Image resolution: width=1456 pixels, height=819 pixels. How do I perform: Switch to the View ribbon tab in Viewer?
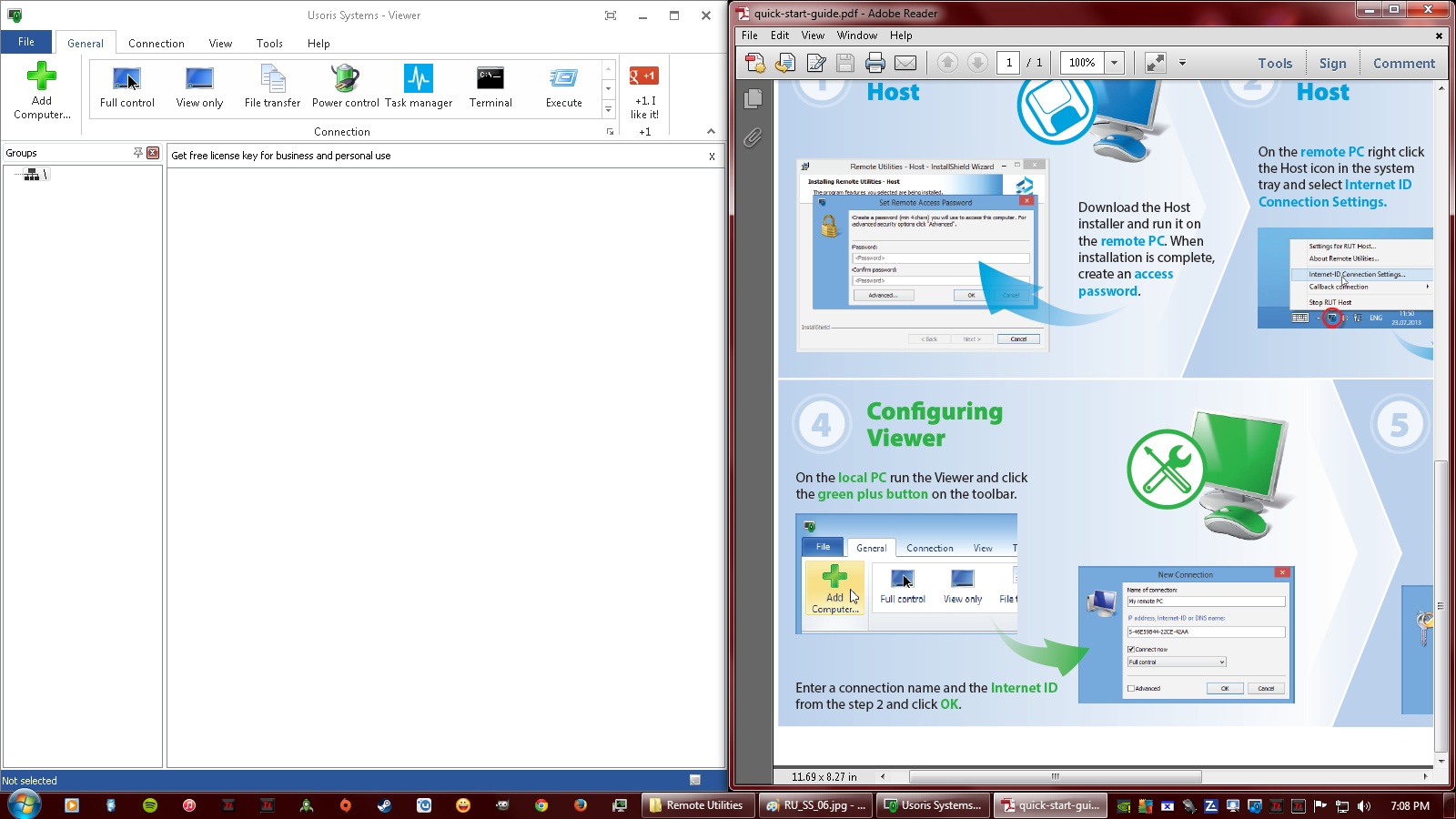click(220, 44)
